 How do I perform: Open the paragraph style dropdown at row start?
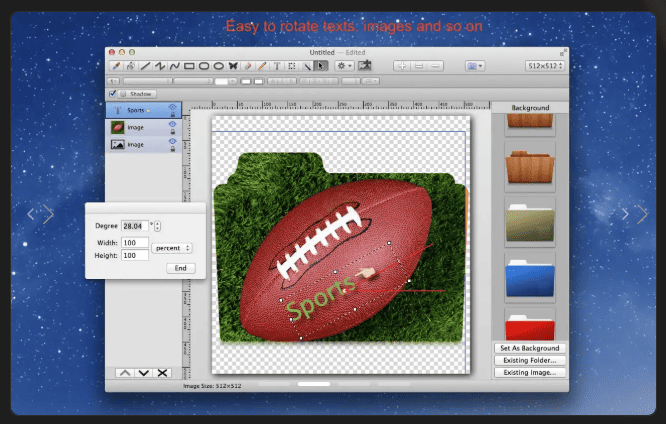113,81
